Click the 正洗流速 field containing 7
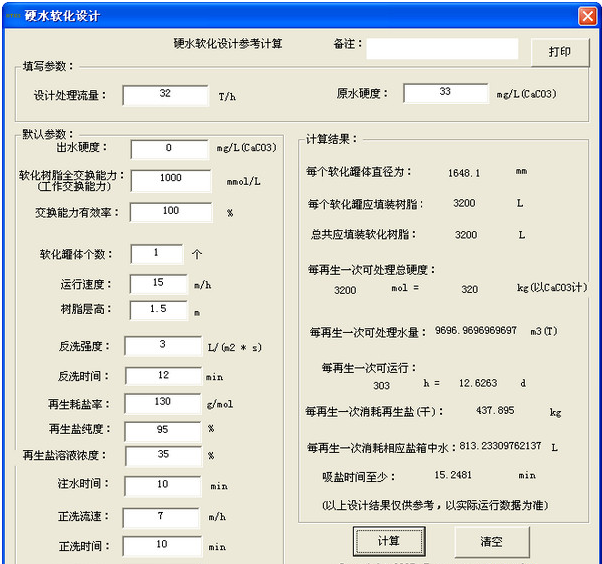The image size is (602, 564). (x=161, y=518)
